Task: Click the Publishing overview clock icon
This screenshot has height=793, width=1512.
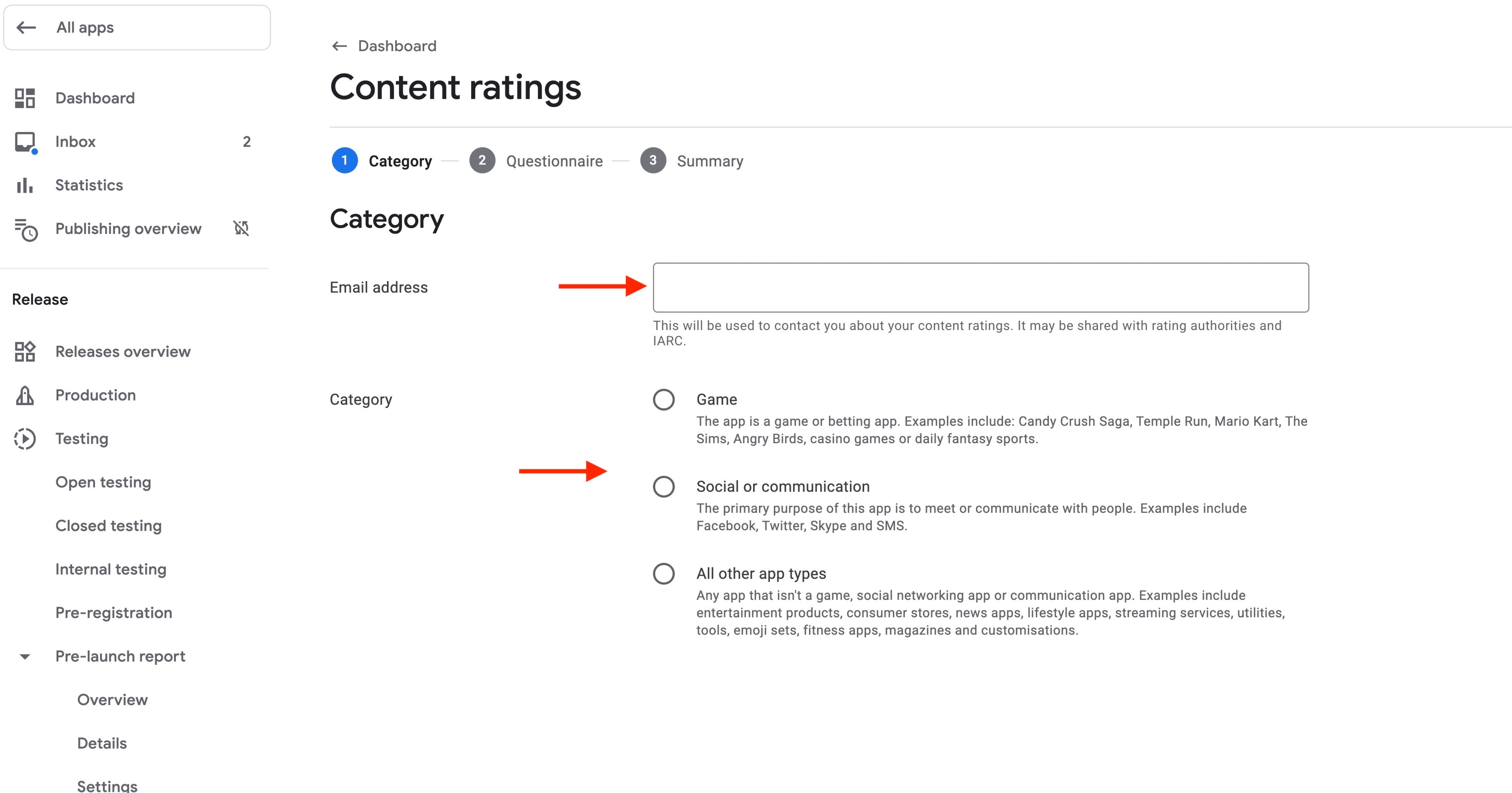Action: coord(26,229)
